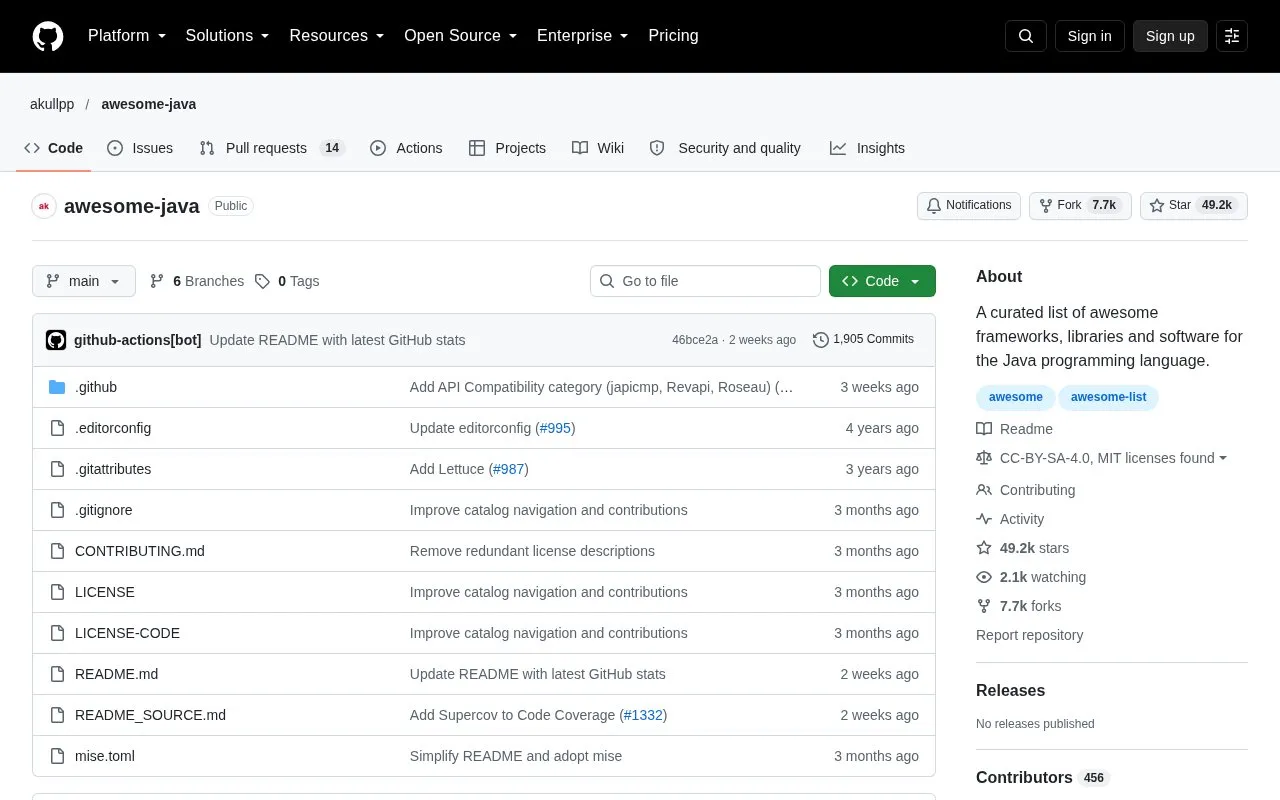Expand the Open Source menu
The width and height of the screenshot is (1280, 800).
click(x=461, y=36)
